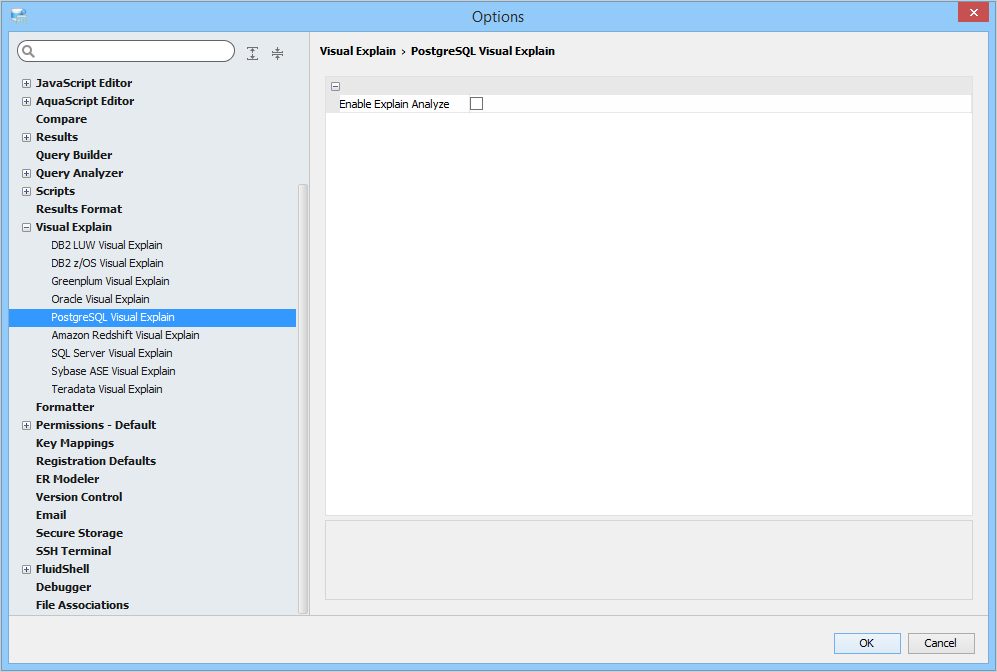Click the search magnifier icon
This screenshot has width=997, height=672.
28,51
